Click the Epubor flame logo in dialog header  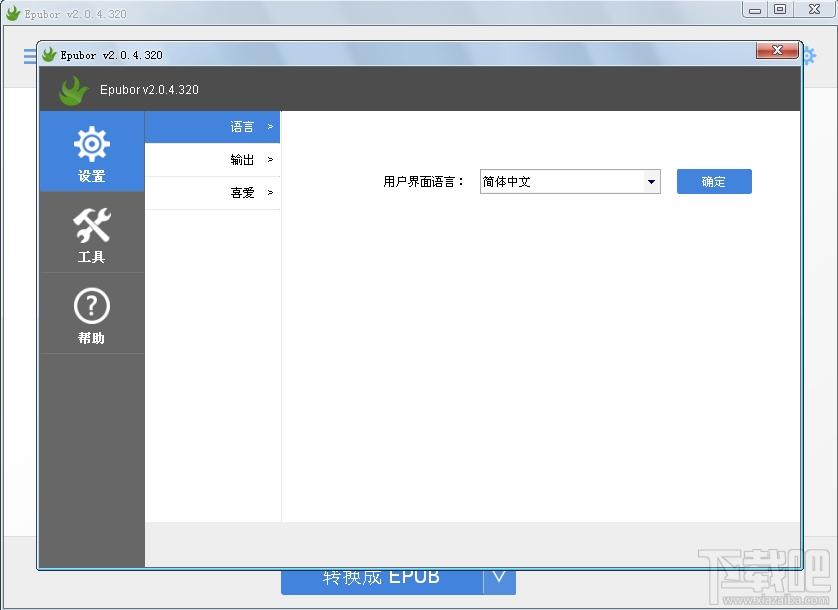tap(73, 90)
